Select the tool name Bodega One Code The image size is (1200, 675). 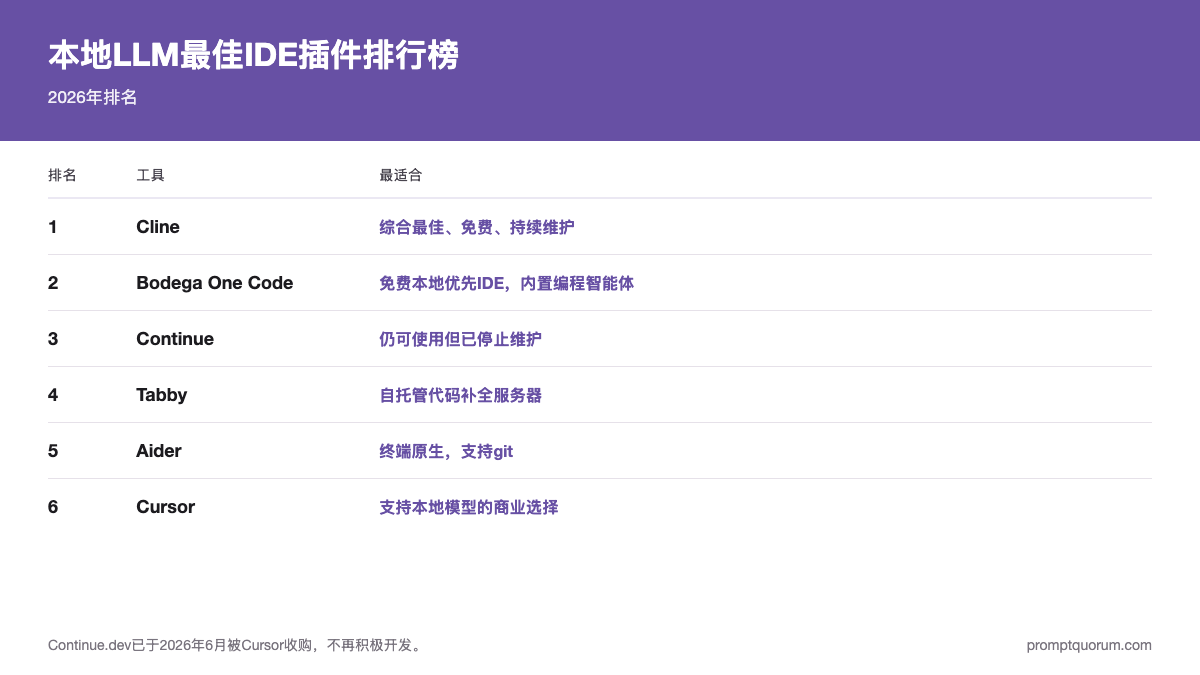215,283
